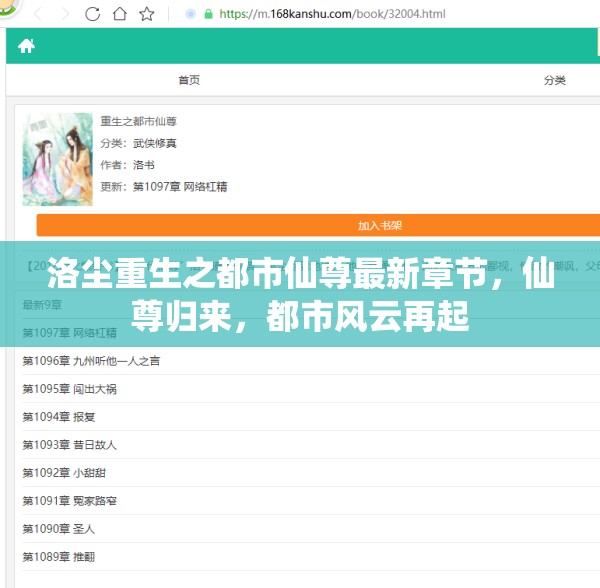The image size is (600, 588).
Task: Go to the browser home page icon
Action: click(x=120, y=14)
